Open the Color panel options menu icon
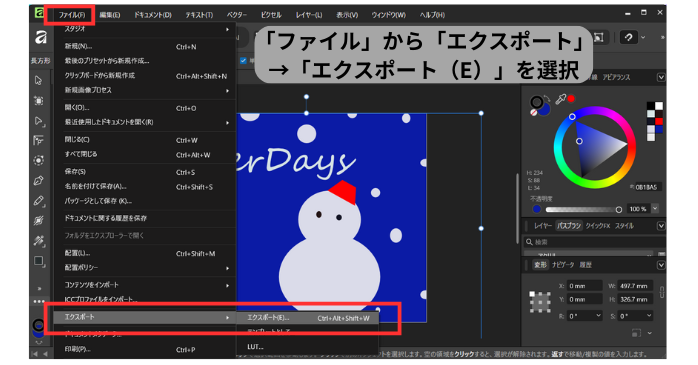The width and height of the screenshot is (698, 365). coord(661,77)
